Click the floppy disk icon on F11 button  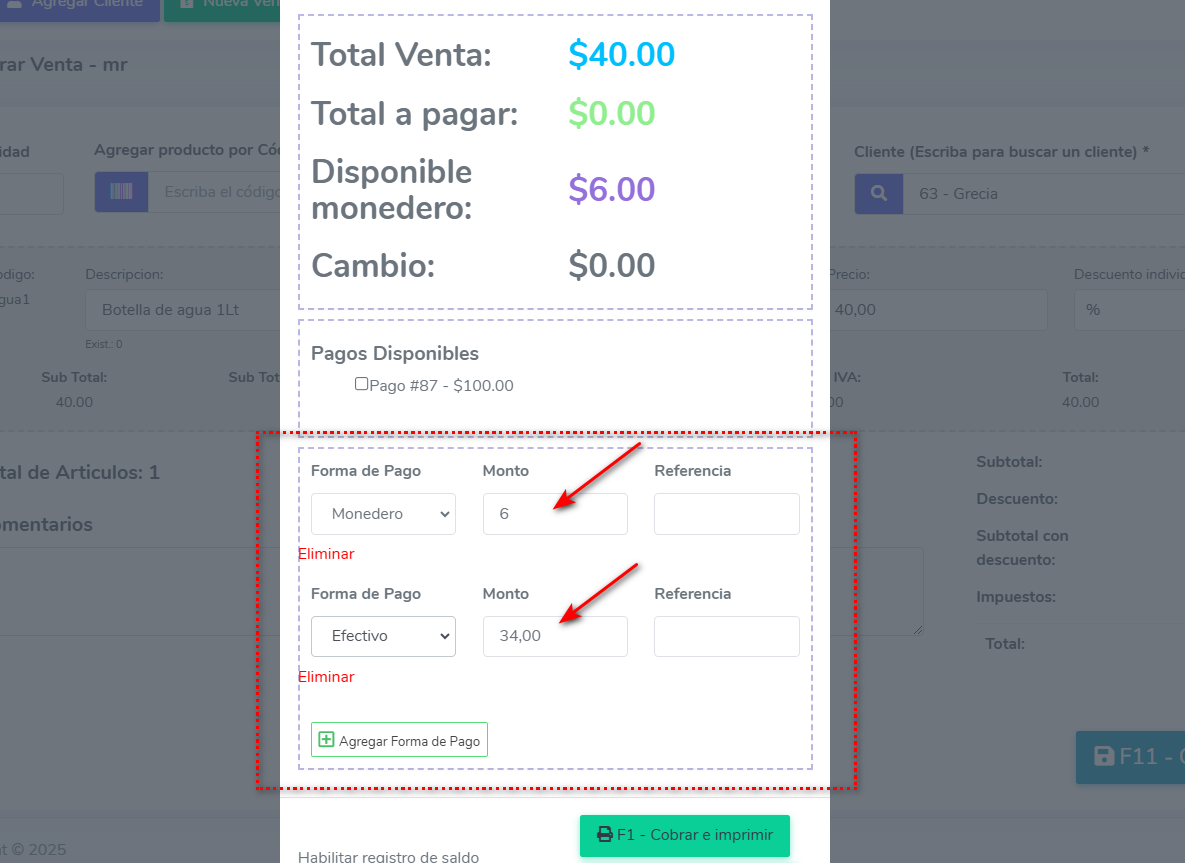(x=1104, y=756)
